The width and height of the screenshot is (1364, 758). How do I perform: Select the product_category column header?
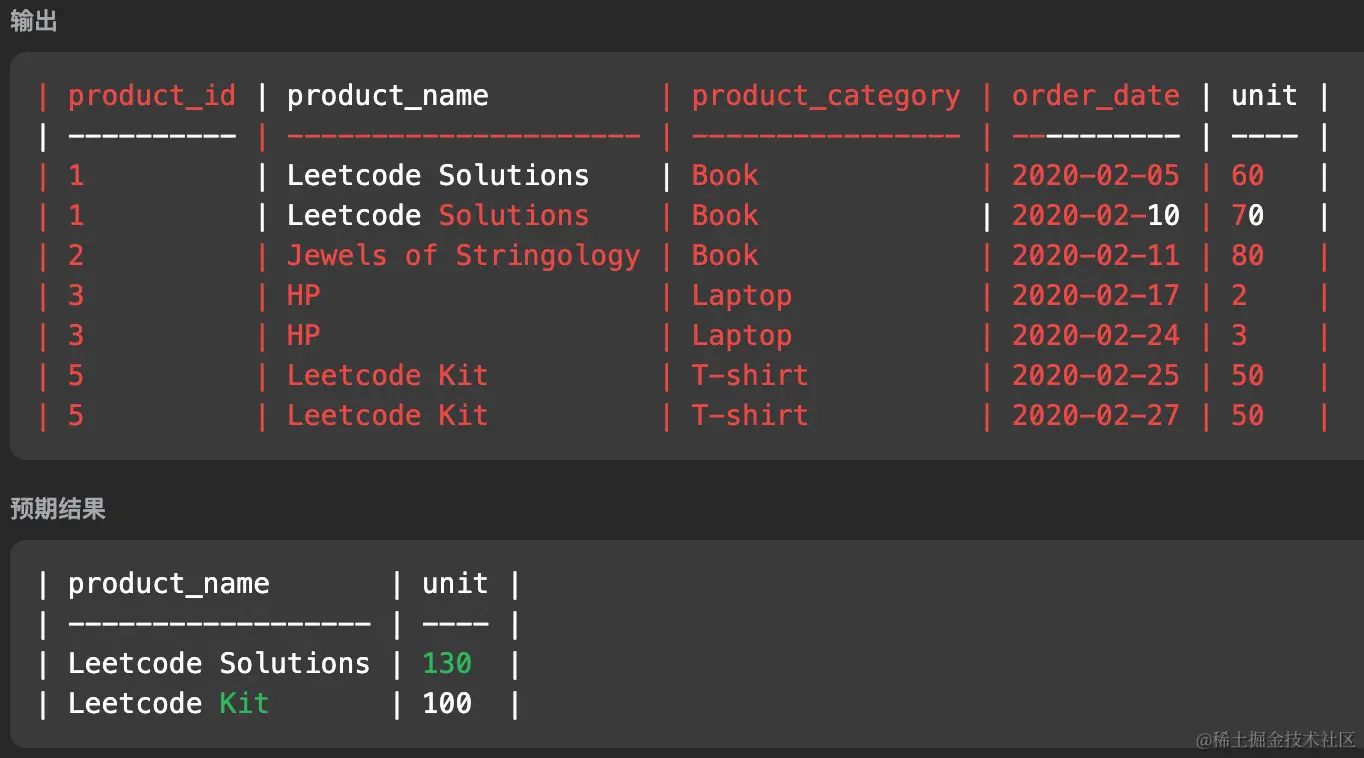pos(825,96)
